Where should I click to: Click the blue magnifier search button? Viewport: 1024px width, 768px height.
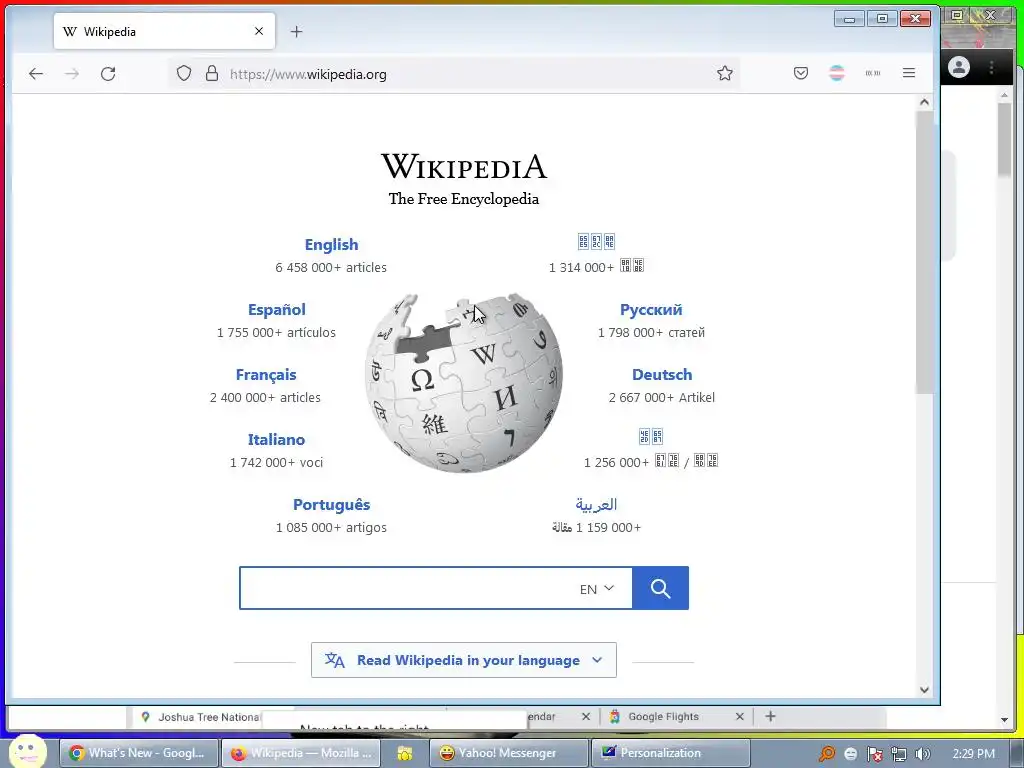click(660, 588)
